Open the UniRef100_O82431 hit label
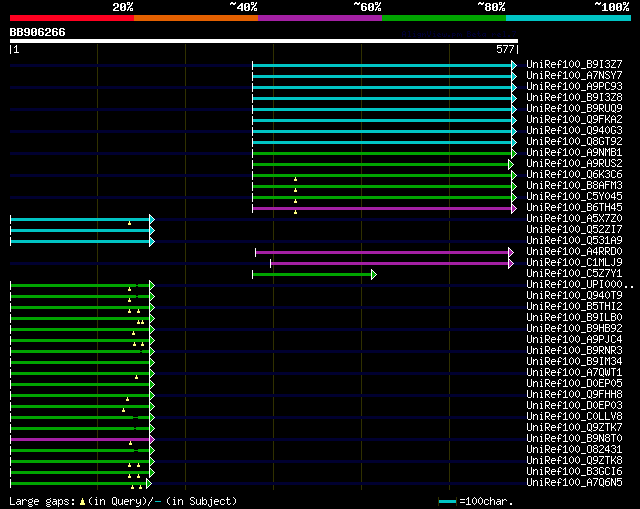This screenshot has width=640, height=509. click(x=573, y=450)
